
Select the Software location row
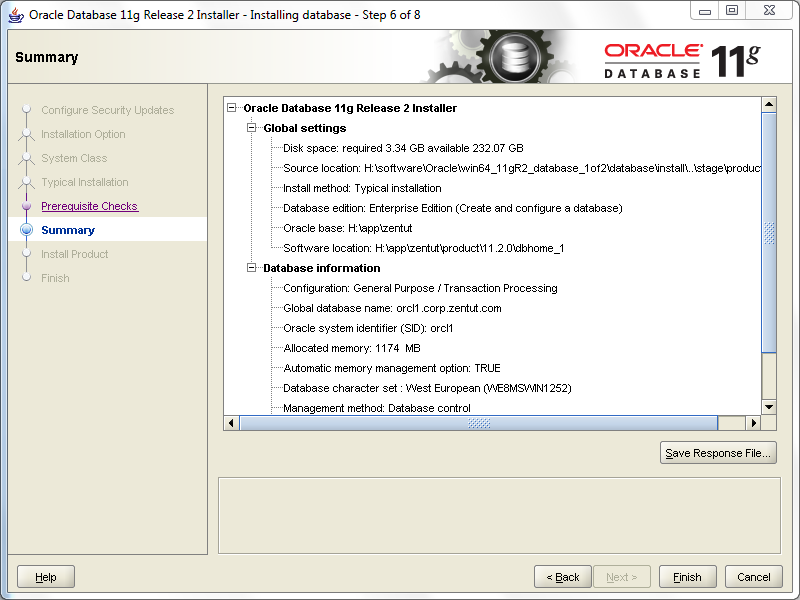(423, 248)
